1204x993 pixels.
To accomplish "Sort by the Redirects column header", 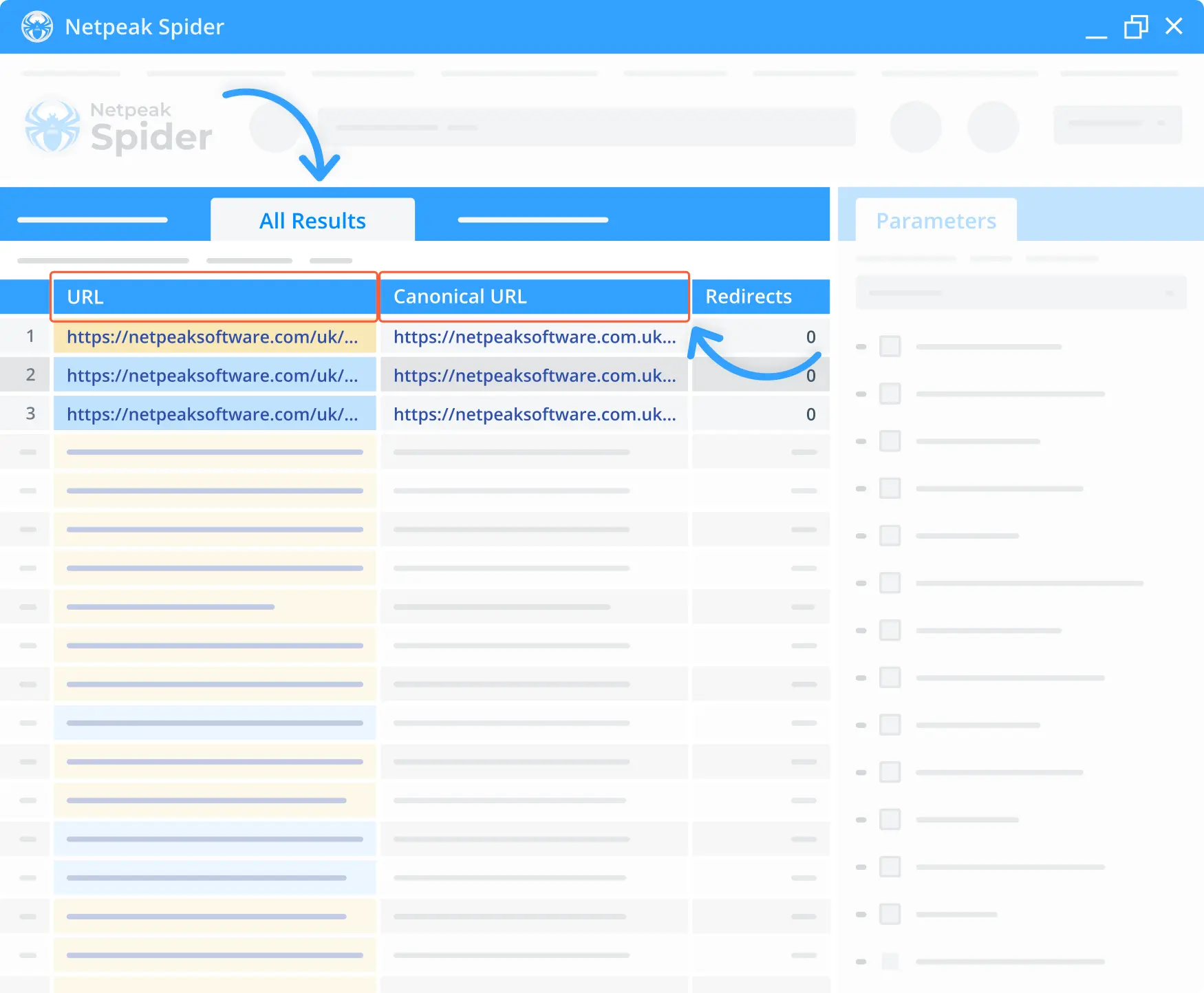I will [x=761, y=297].
